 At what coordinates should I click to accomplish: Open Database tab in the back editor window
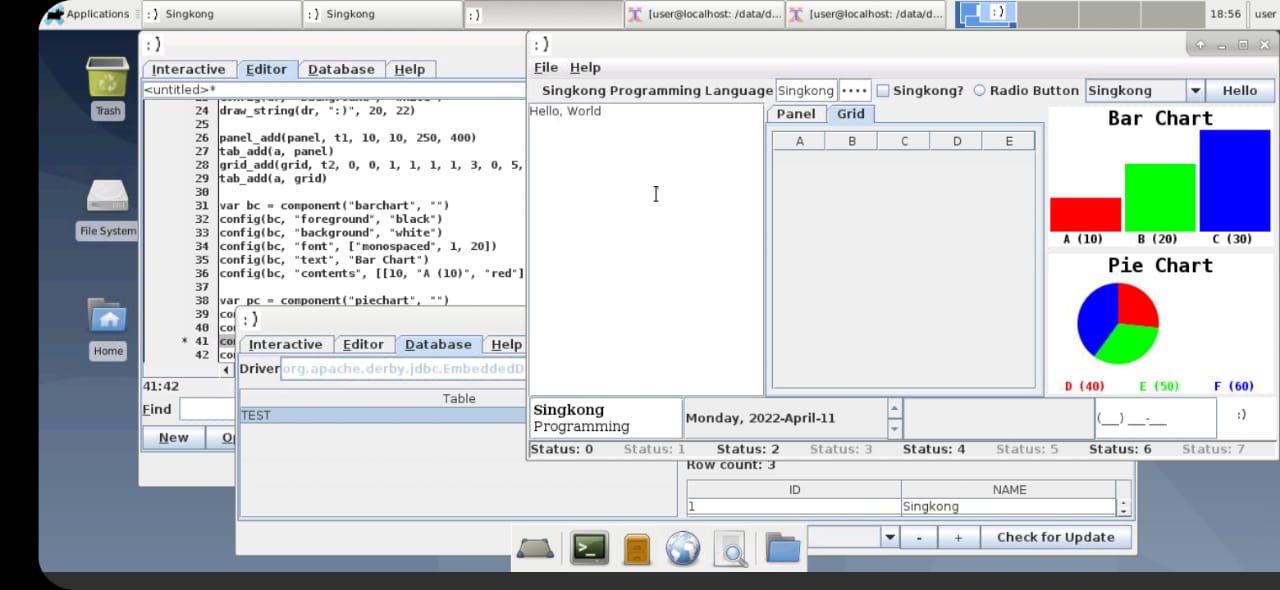(341, 69)
